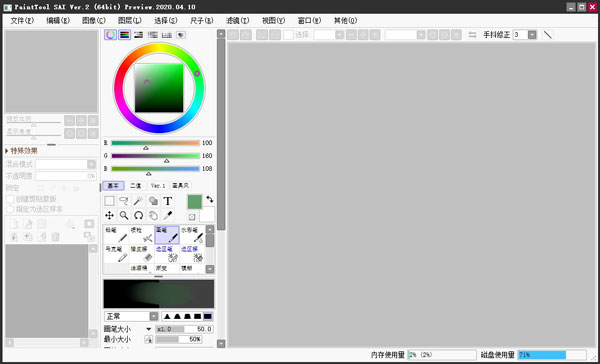This screenshot has height=364, width=600.
Task: Select the hand pan tool
Action: (x=153, y=215)
